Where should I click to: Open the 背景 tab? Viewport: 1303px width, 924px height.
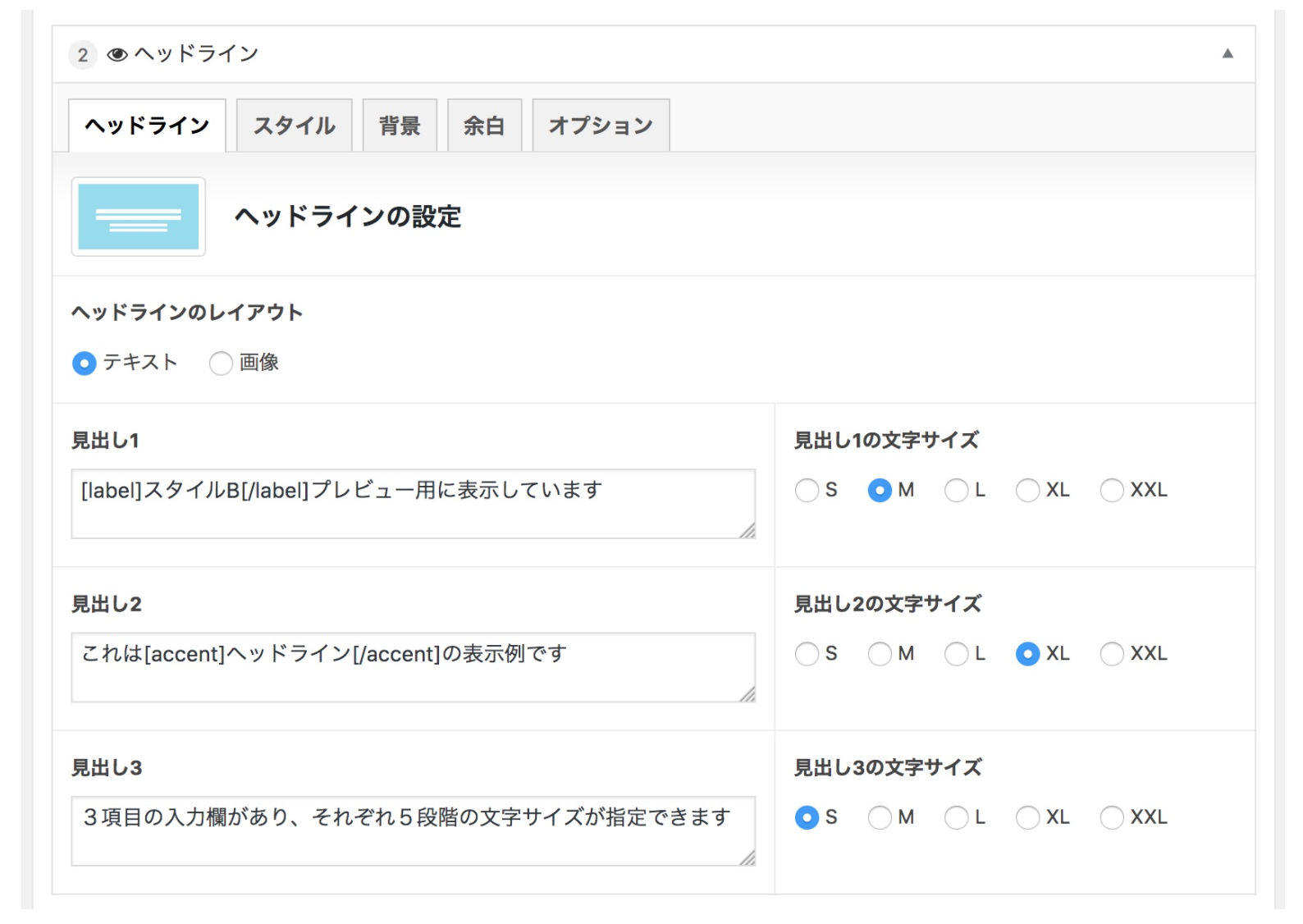pos(400,126)
